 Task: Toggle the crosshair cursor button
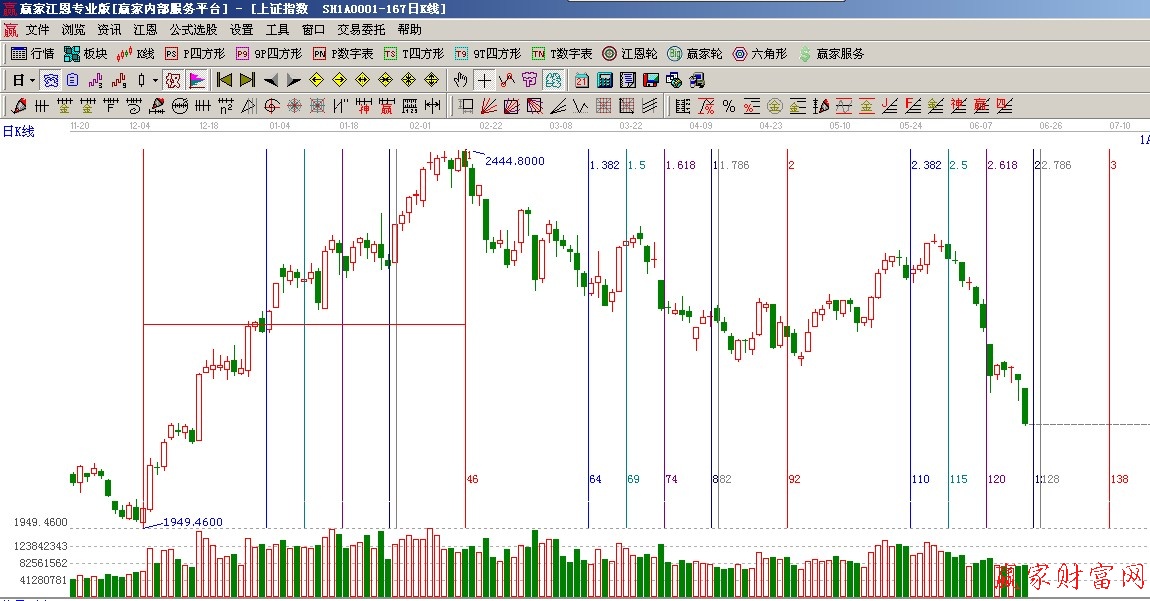pos(484,80)
